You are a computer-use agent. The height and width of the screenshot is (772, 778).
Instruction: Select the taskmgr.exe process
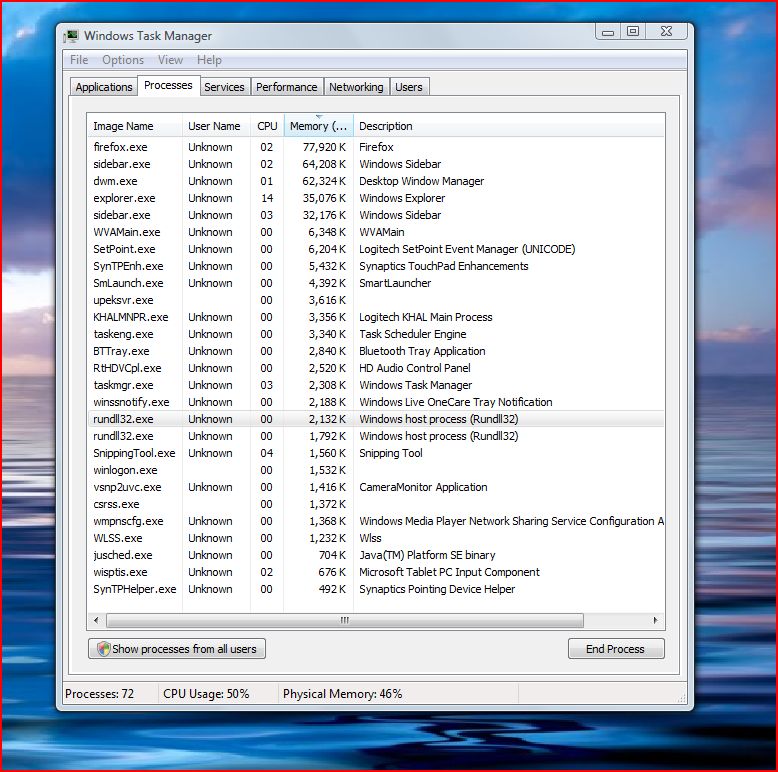[x=376, y=385]
